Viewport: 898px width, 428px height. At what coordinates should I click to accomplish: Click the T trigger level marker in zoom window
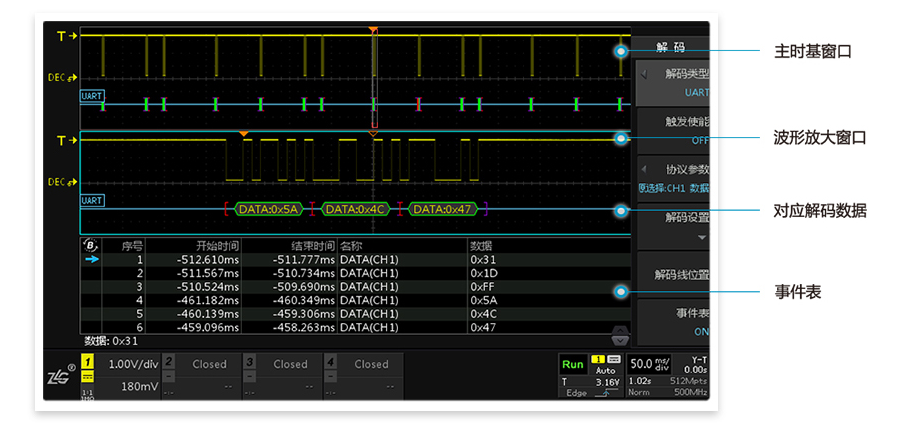67,140
